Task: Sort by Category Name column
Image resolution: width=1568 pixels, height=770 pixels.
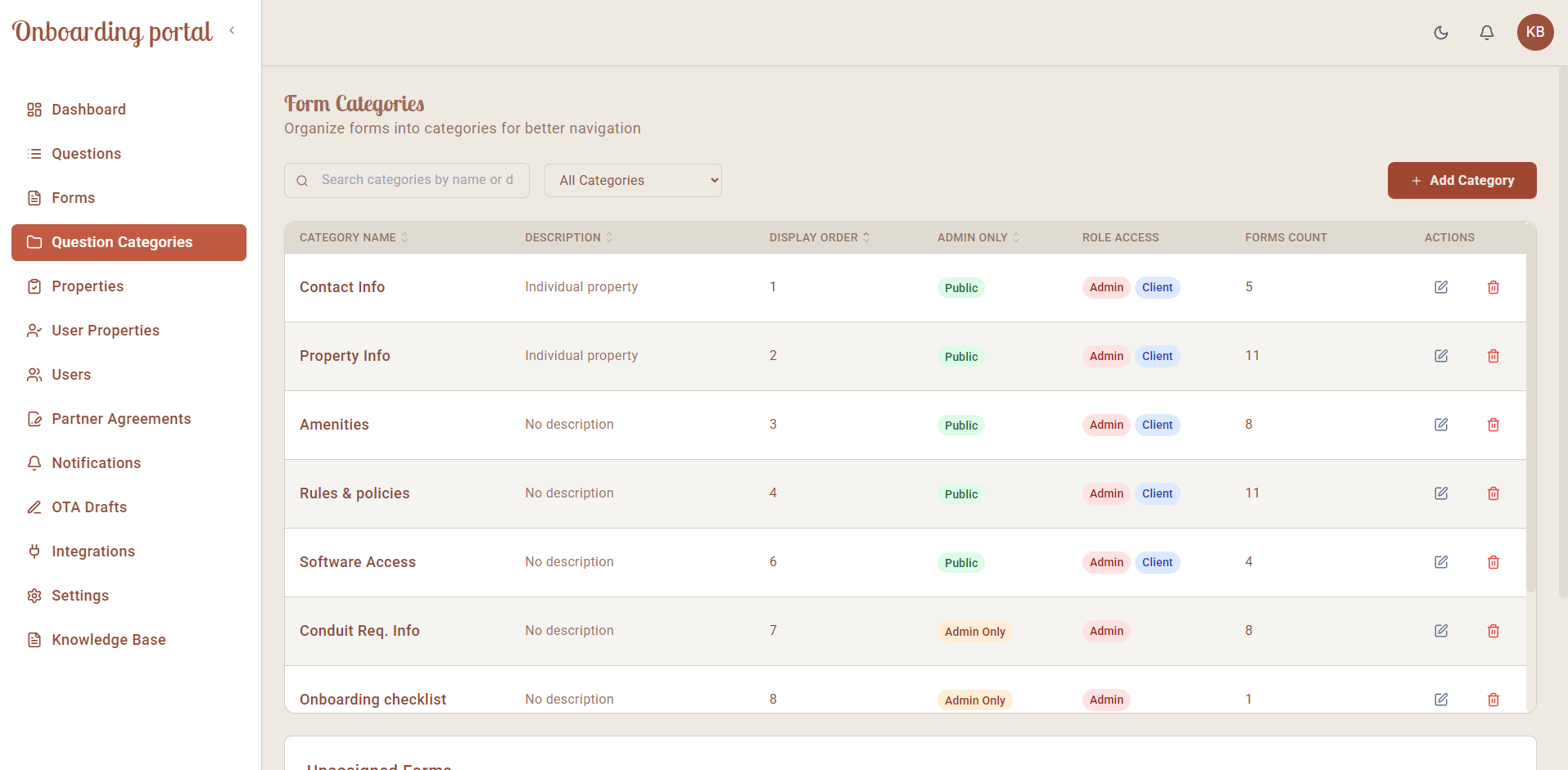Action: (354, 237)
